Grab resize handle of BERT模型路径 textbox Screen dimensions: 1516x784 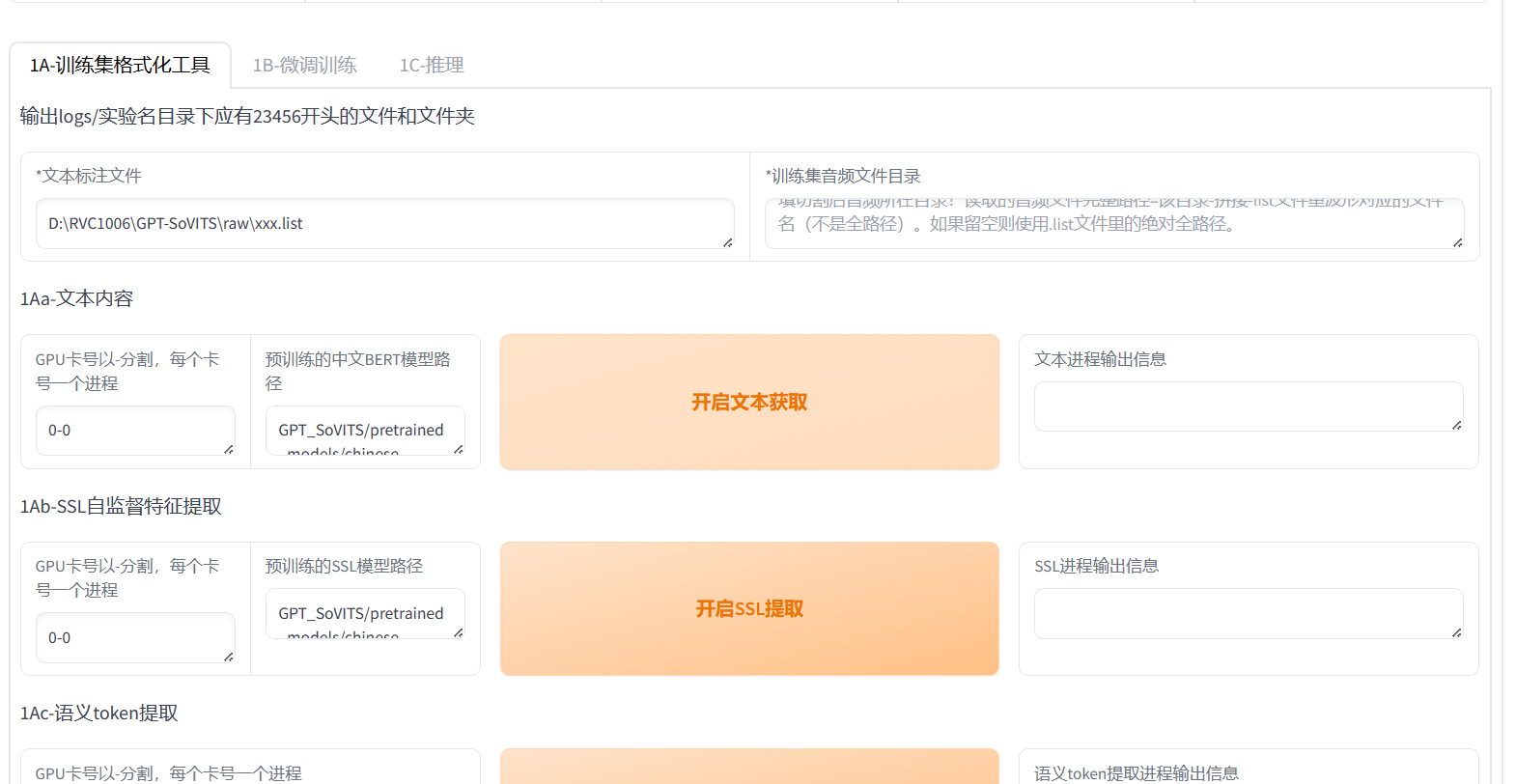coord(458,449)
